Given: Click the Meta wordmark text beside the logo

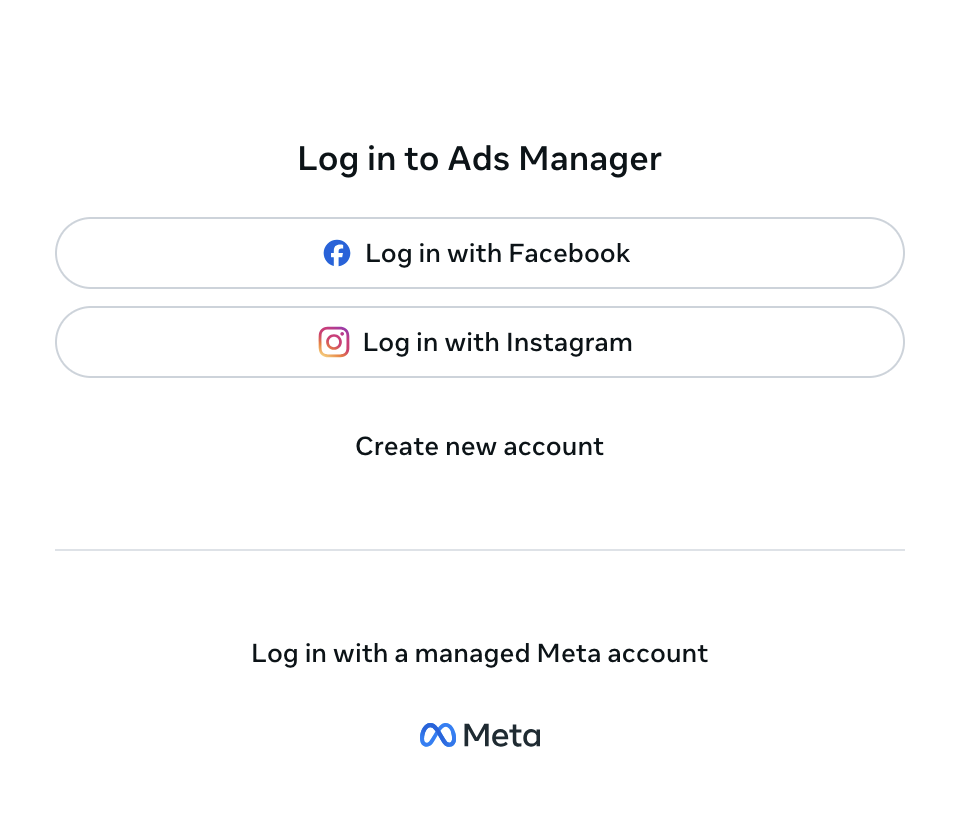Looking at the screenshot, I should 503,736.
